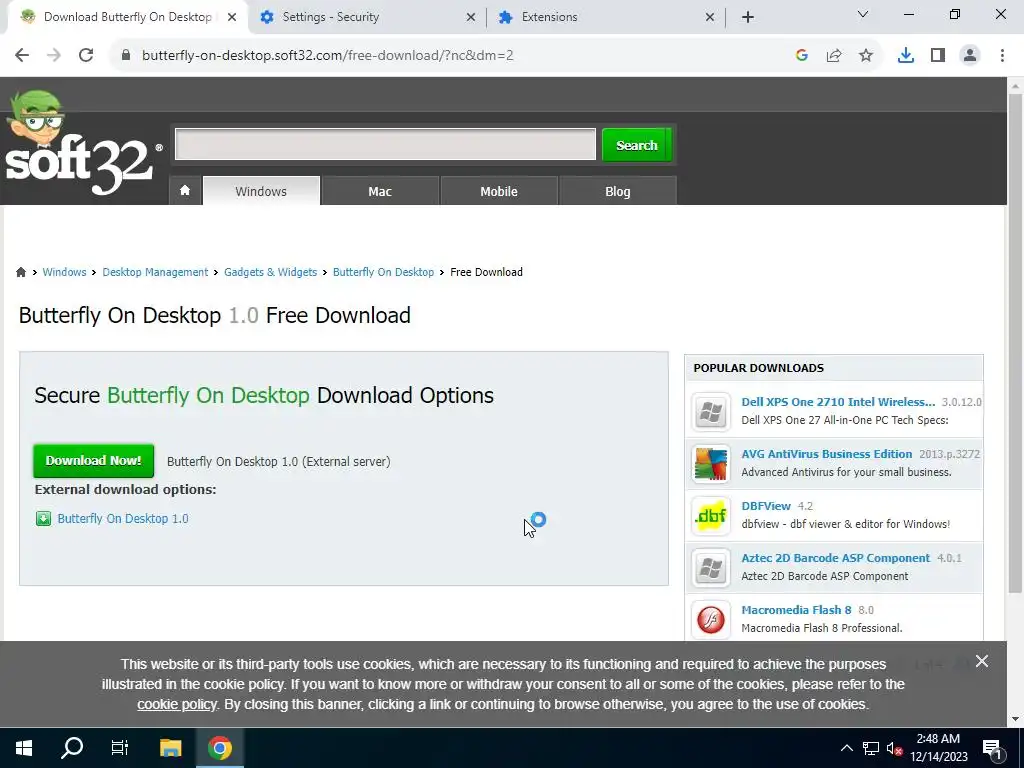
Task: Open Butterfly On Desktop breadcrumb link
Action: (383, 272)
